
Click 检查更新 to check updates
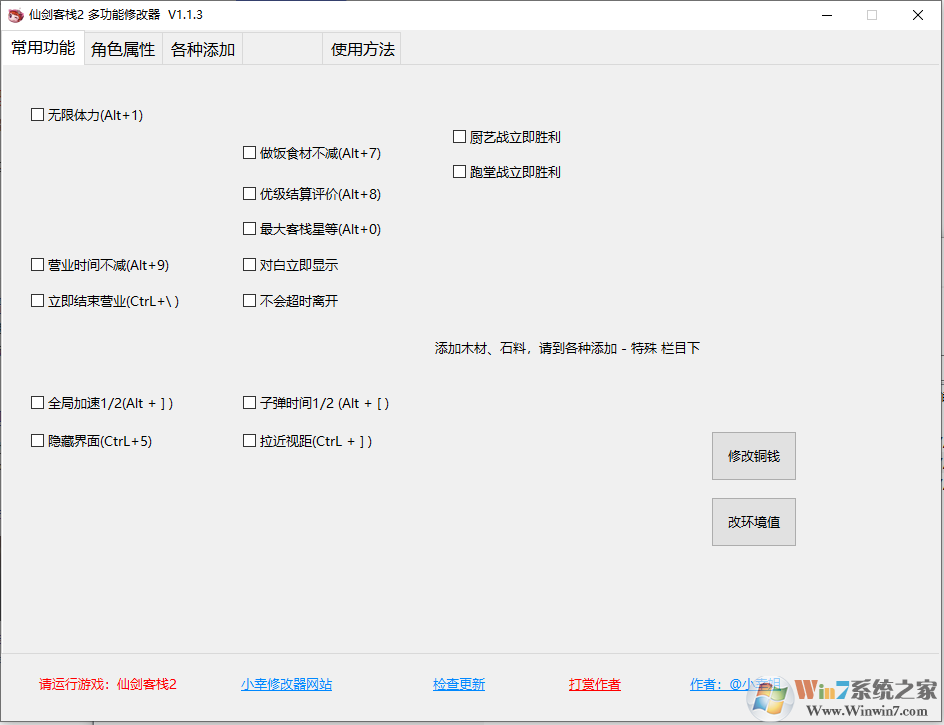click(x=459, y=684)
